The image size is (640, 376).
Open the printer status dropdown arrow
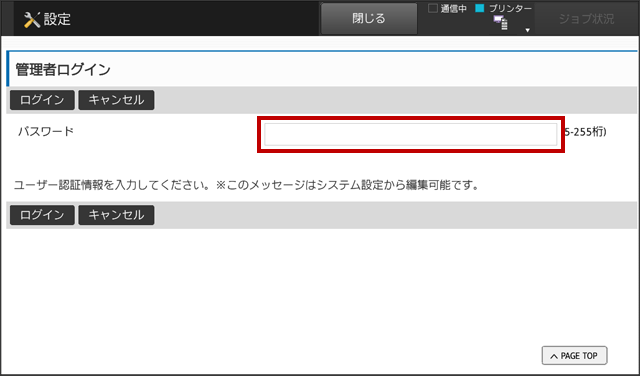[x=527, y=30]
